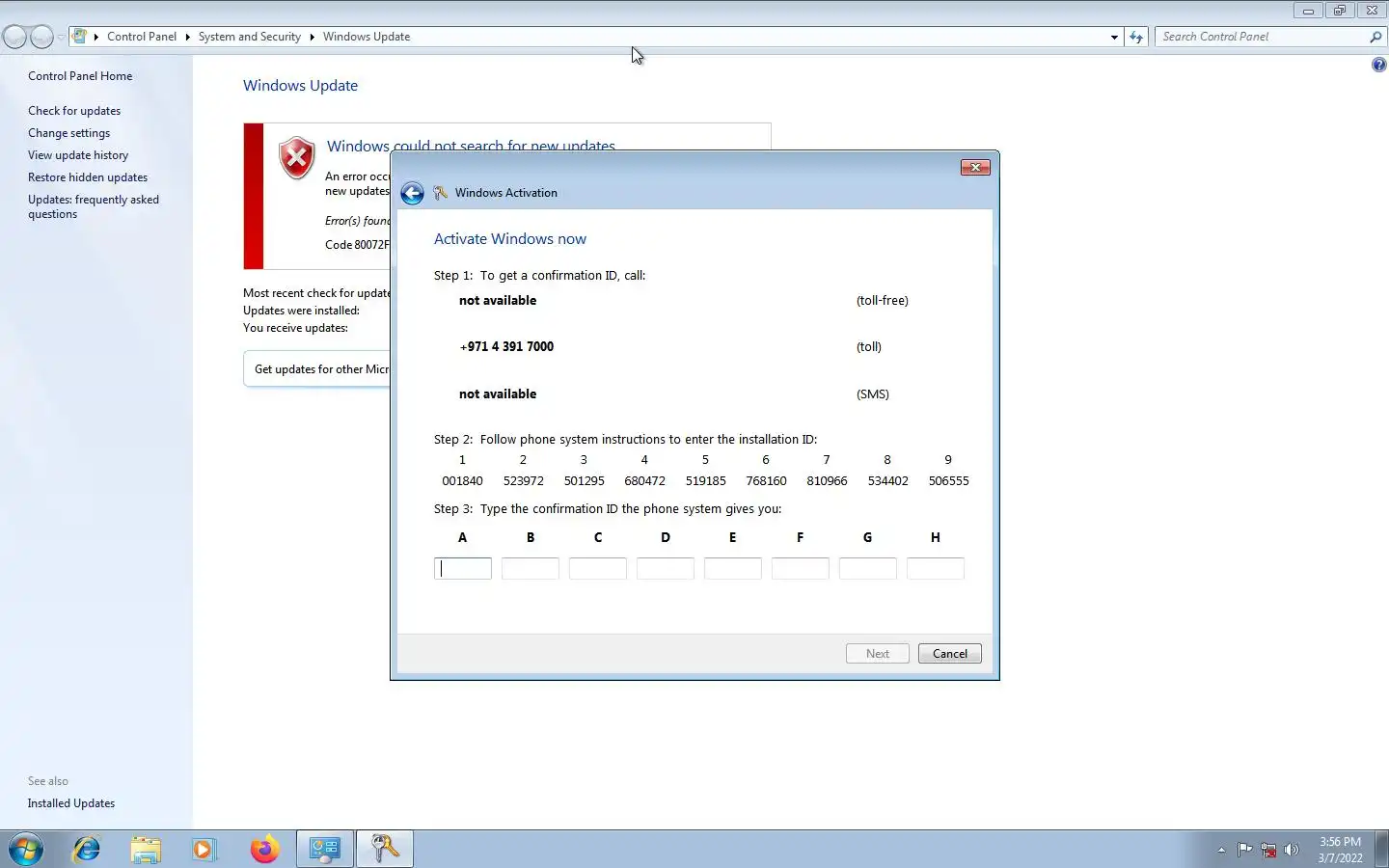Viewport: 1389px width, 868px height.
Task: Open Change settings link
Action: [68, 133]
